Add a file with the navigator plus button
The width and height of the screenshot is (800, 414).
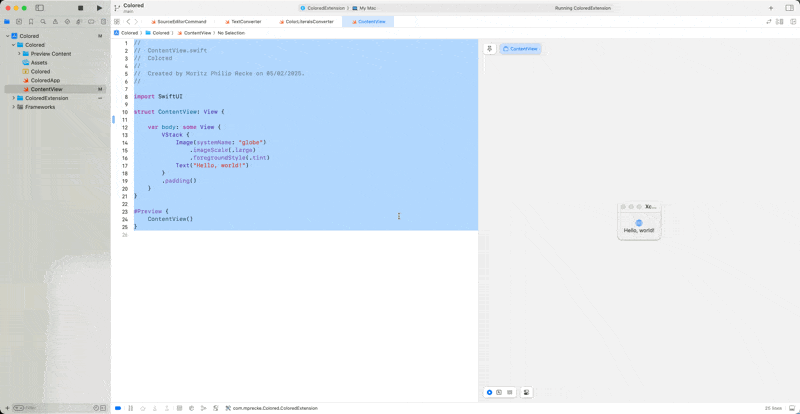pyautogui.click(x=7, y=408)
